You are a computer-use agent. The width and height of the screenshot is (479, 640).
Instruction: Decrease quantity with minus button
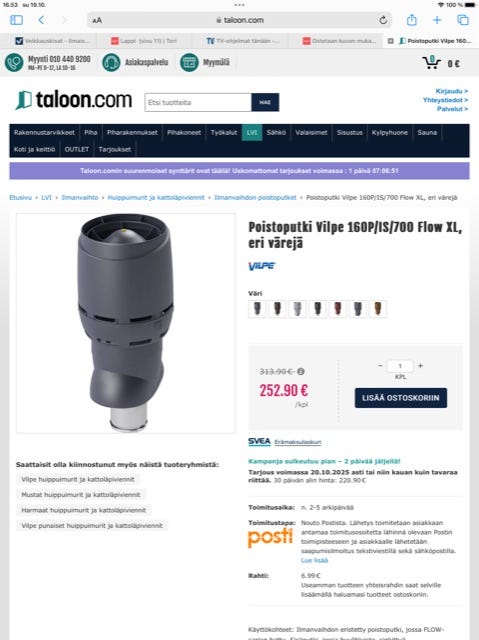point(380,366)
